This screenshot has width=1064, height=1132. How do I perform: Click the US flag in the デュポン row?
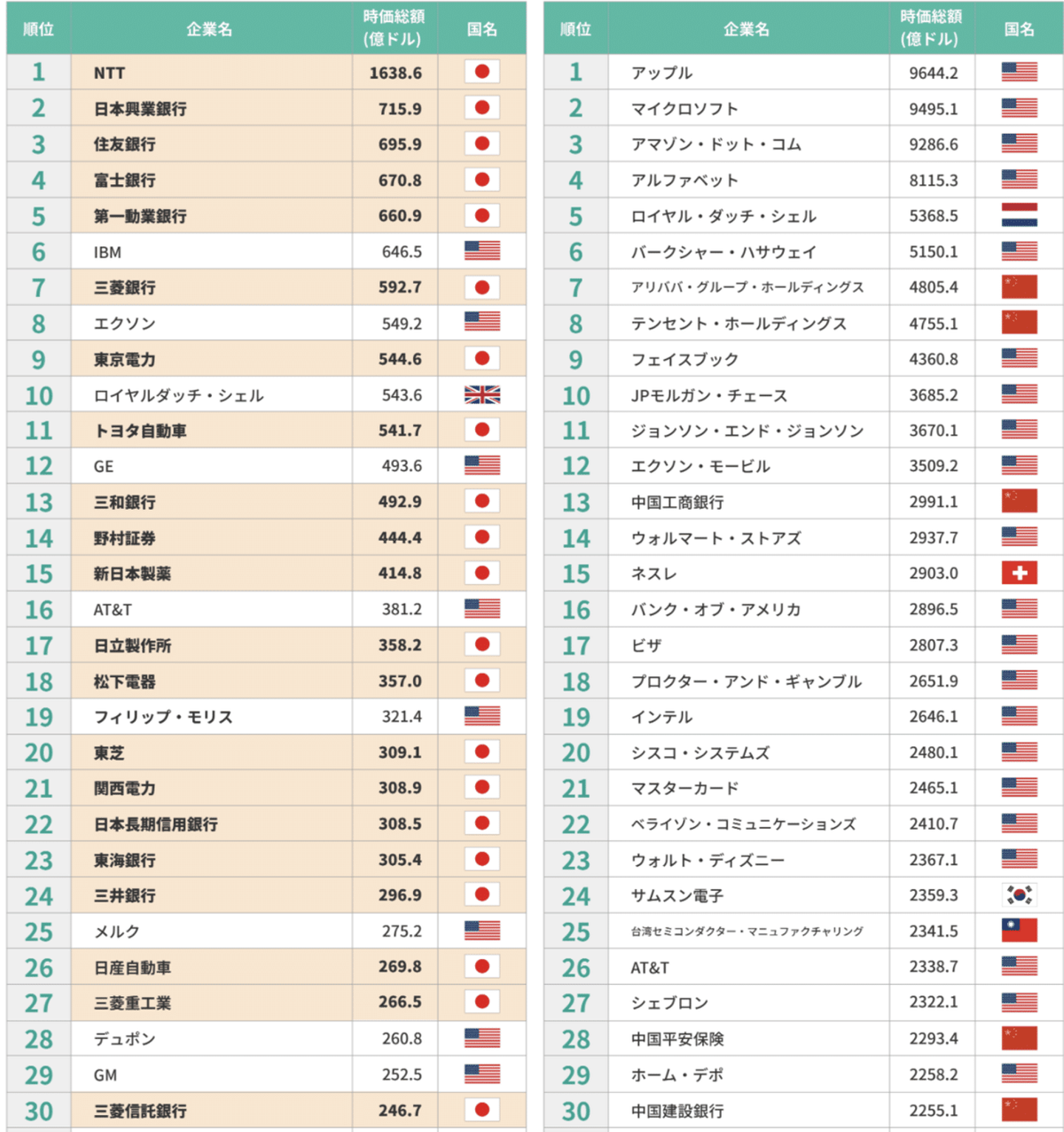coord(482,1037)
